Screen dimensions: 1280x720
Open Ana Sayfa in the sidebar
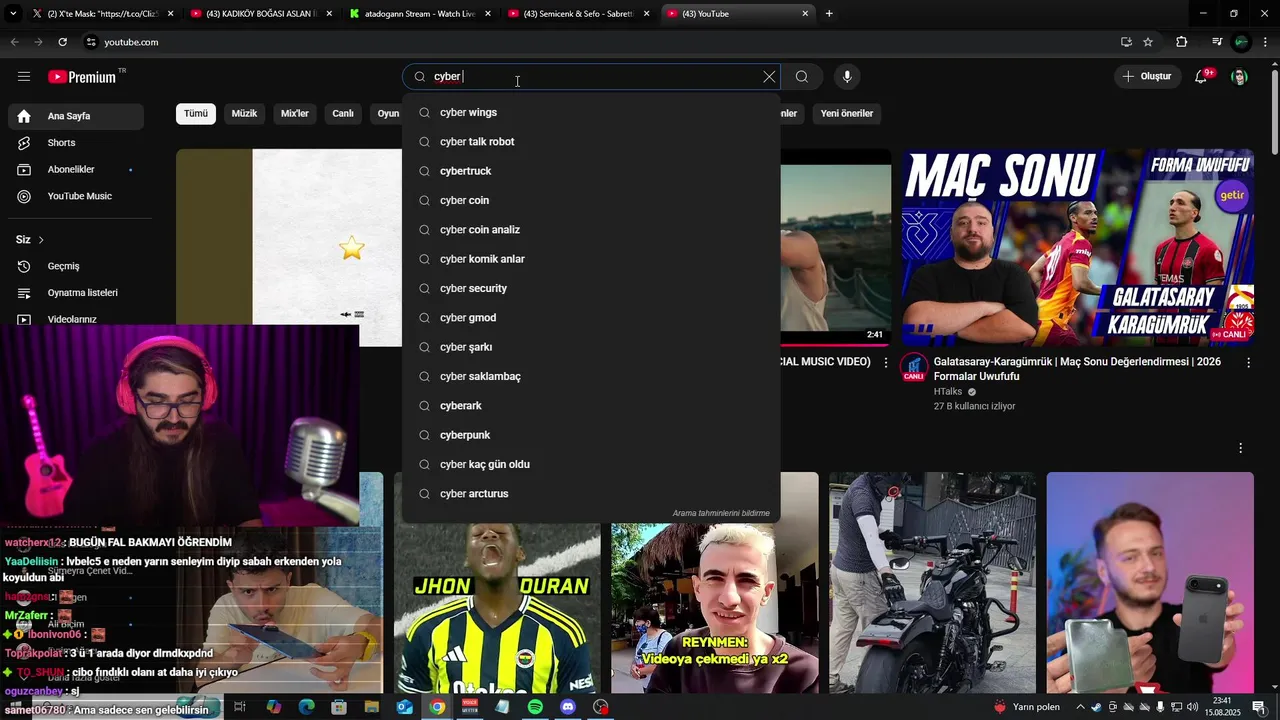click(x=76, y=116)
